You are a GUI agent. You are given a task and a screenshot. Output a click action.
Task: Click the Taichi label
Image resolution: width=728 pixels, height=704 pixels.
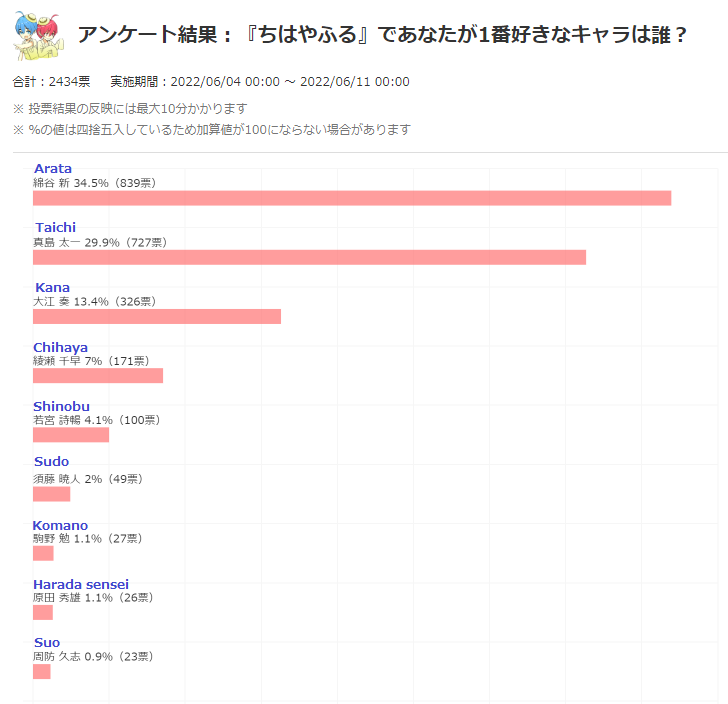click(55, 227)
